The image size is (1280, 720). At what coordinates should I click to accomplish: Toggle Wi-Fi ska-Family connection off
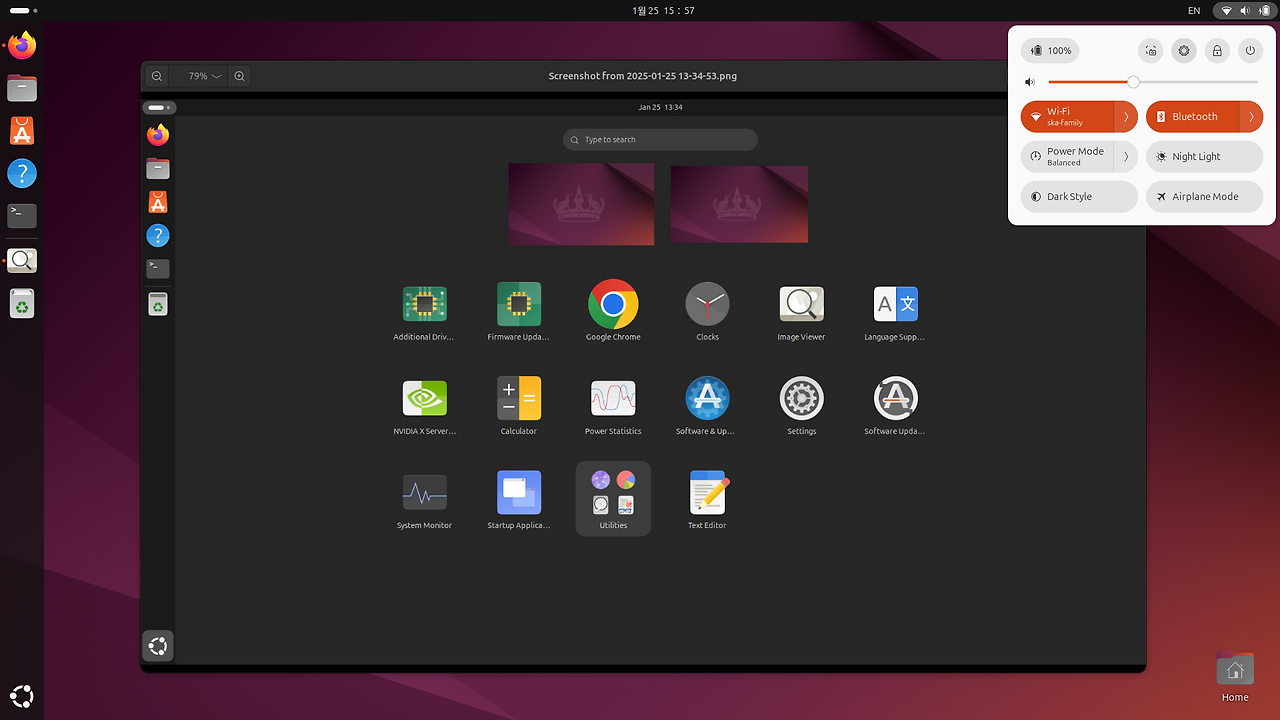coord(1066,116)
